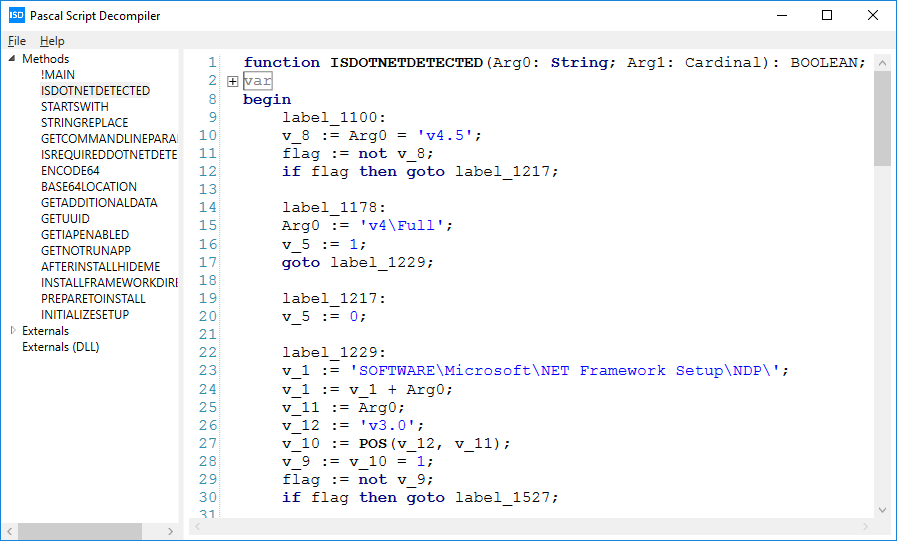
Task: Click the tree panel scroll left arrow
Action: pos(9,531)
